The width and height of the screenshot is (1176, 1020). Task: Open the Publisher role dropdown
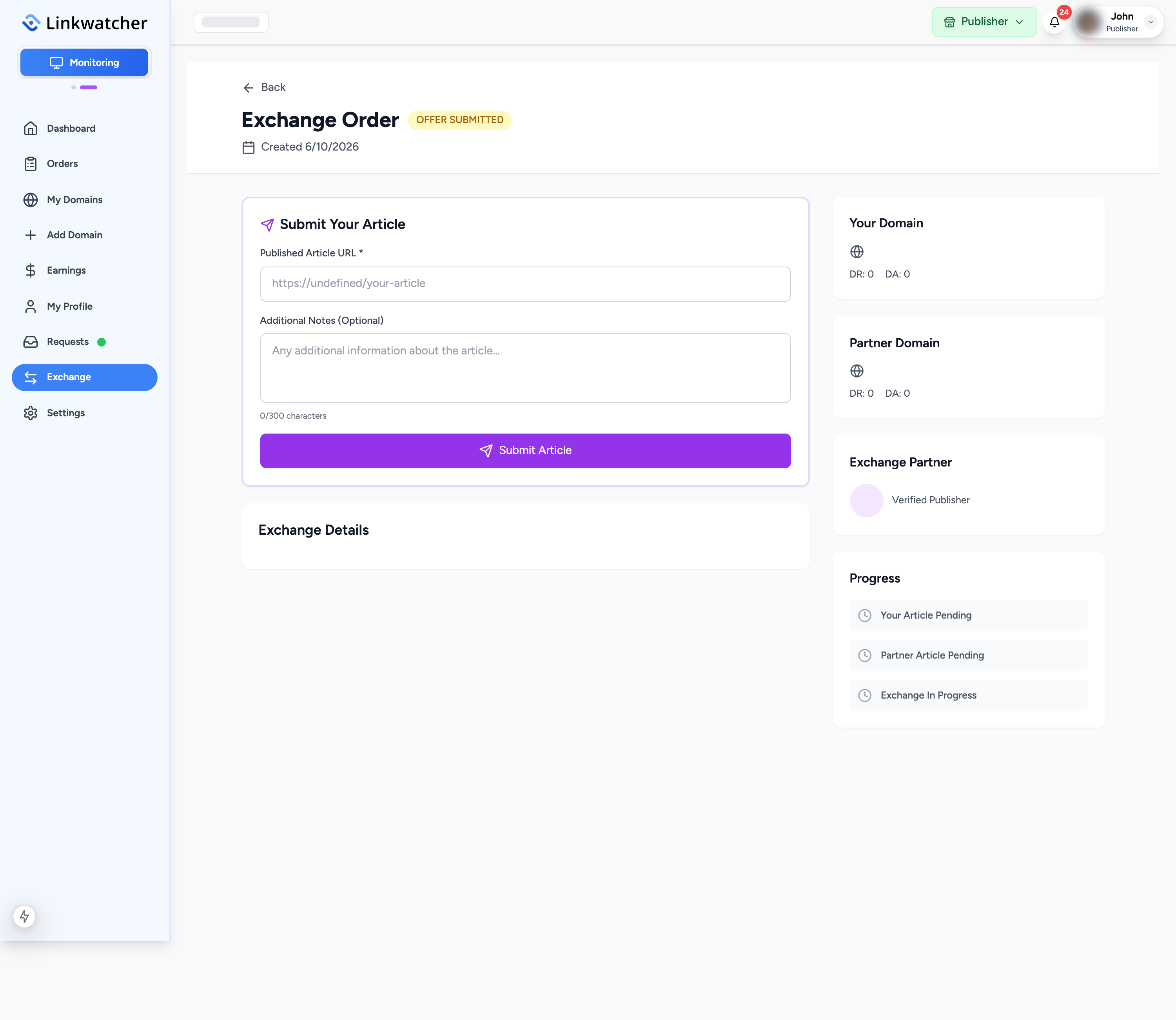984,22
